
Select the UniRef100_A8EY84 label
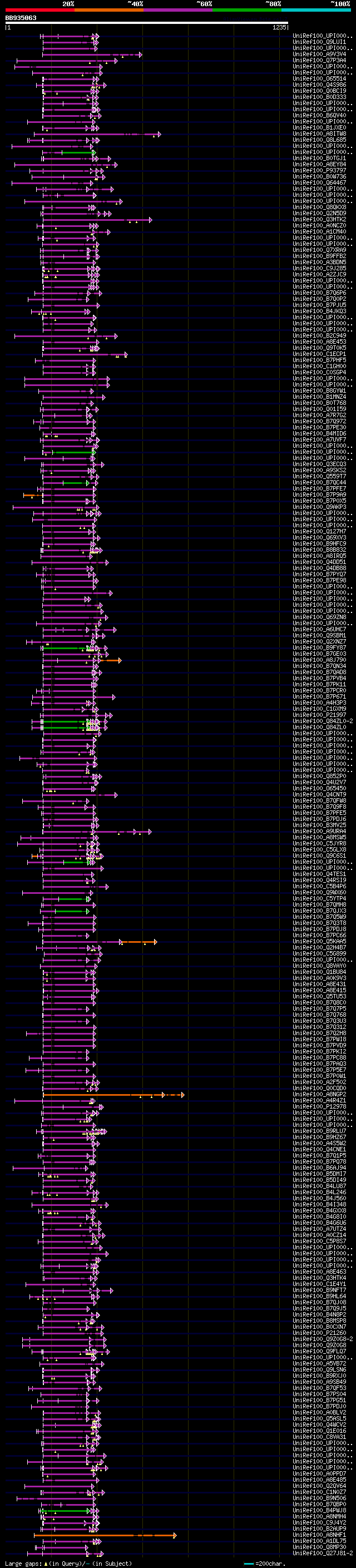pyautogui.click(x=319, y=164)
